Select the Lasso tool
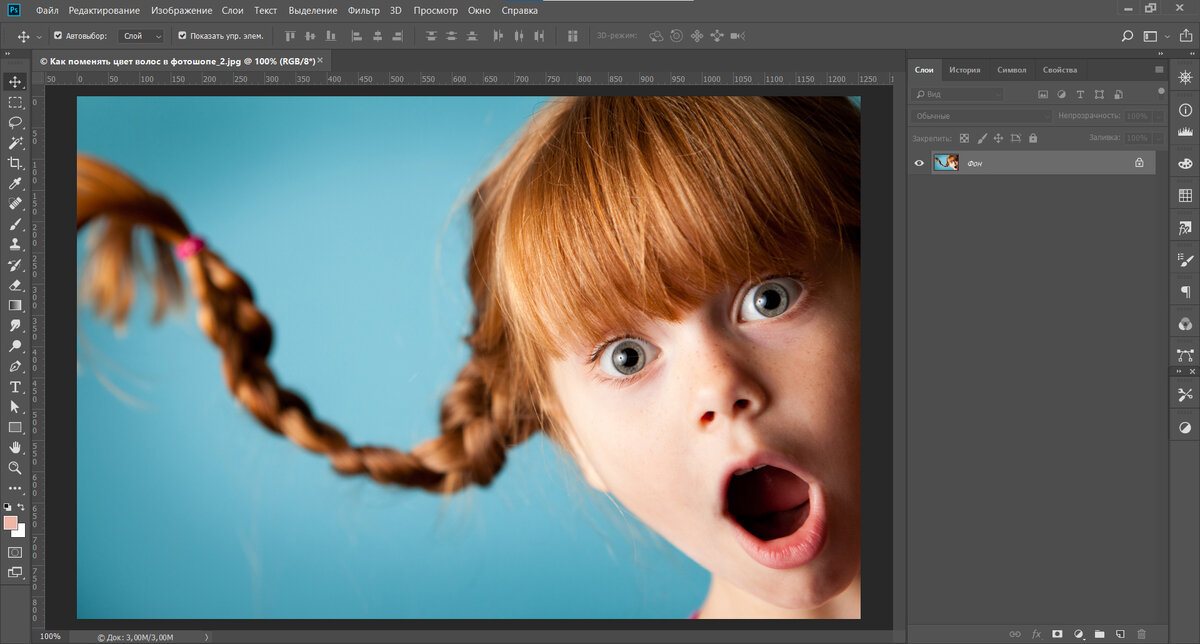 tap(15, 122)
